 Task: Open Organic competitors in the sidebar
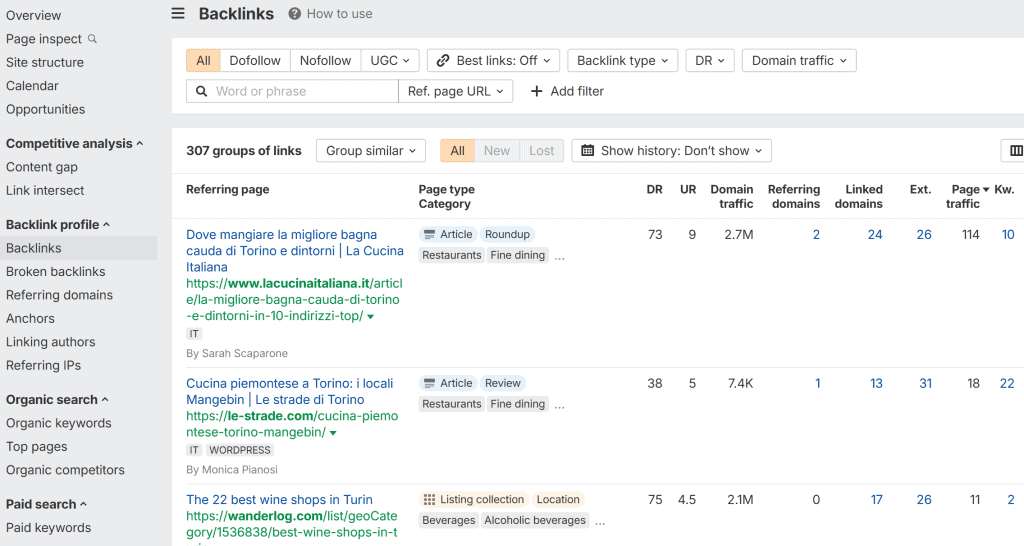[x=65, y=470]
